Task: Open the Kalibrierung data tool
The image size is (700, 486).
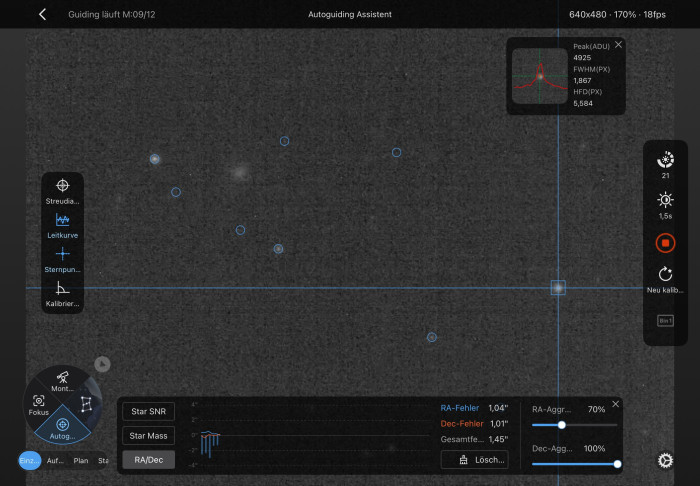Action: point(62,294)
